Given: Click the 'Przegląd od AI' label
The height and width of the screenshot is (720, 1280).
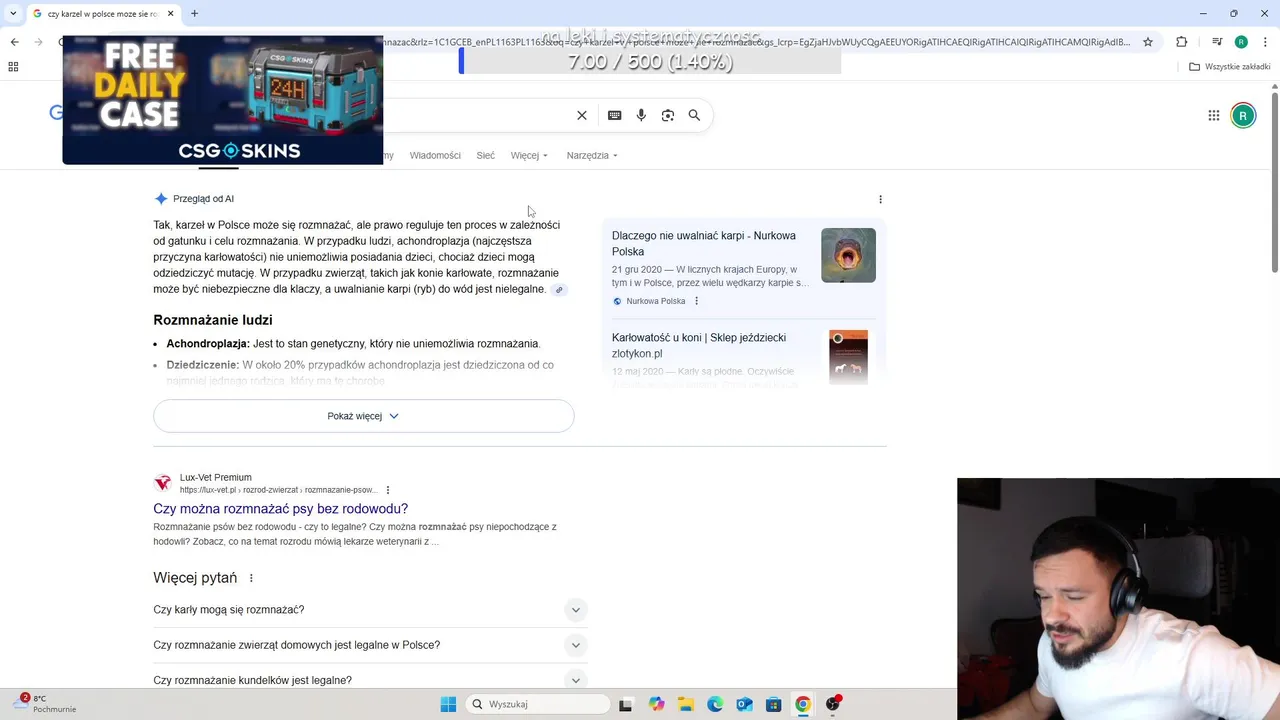Looking at the screenshot, I should tap(203, 199).
